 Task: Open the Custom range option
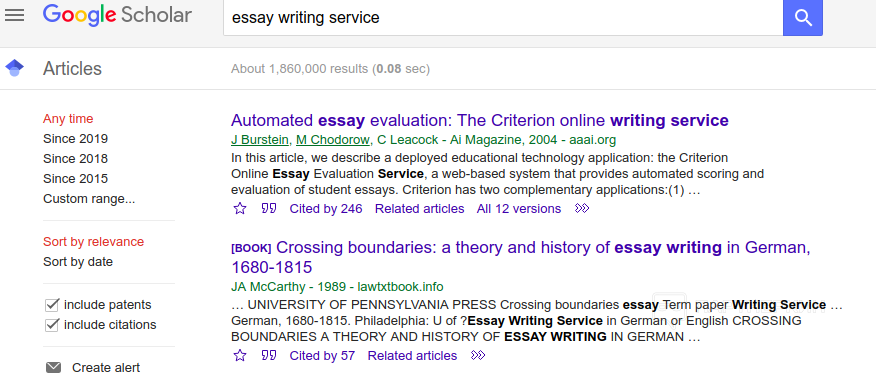(89, 199)
